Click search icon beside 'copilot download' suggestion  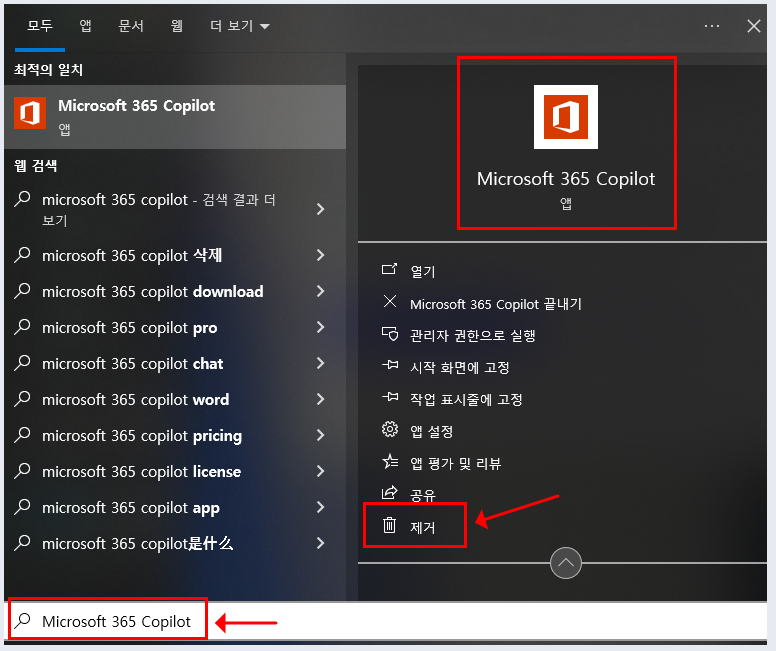22,291
